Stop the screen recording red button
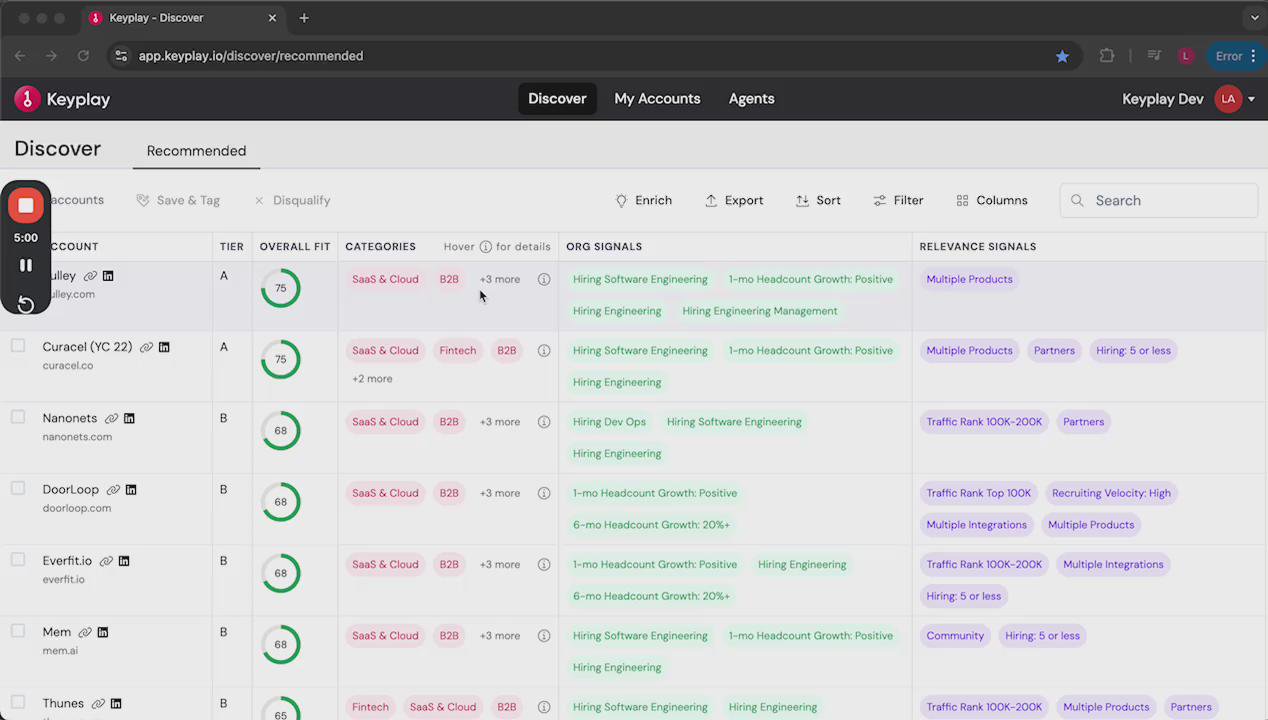Screen dimensions: 1268x720 26,206
